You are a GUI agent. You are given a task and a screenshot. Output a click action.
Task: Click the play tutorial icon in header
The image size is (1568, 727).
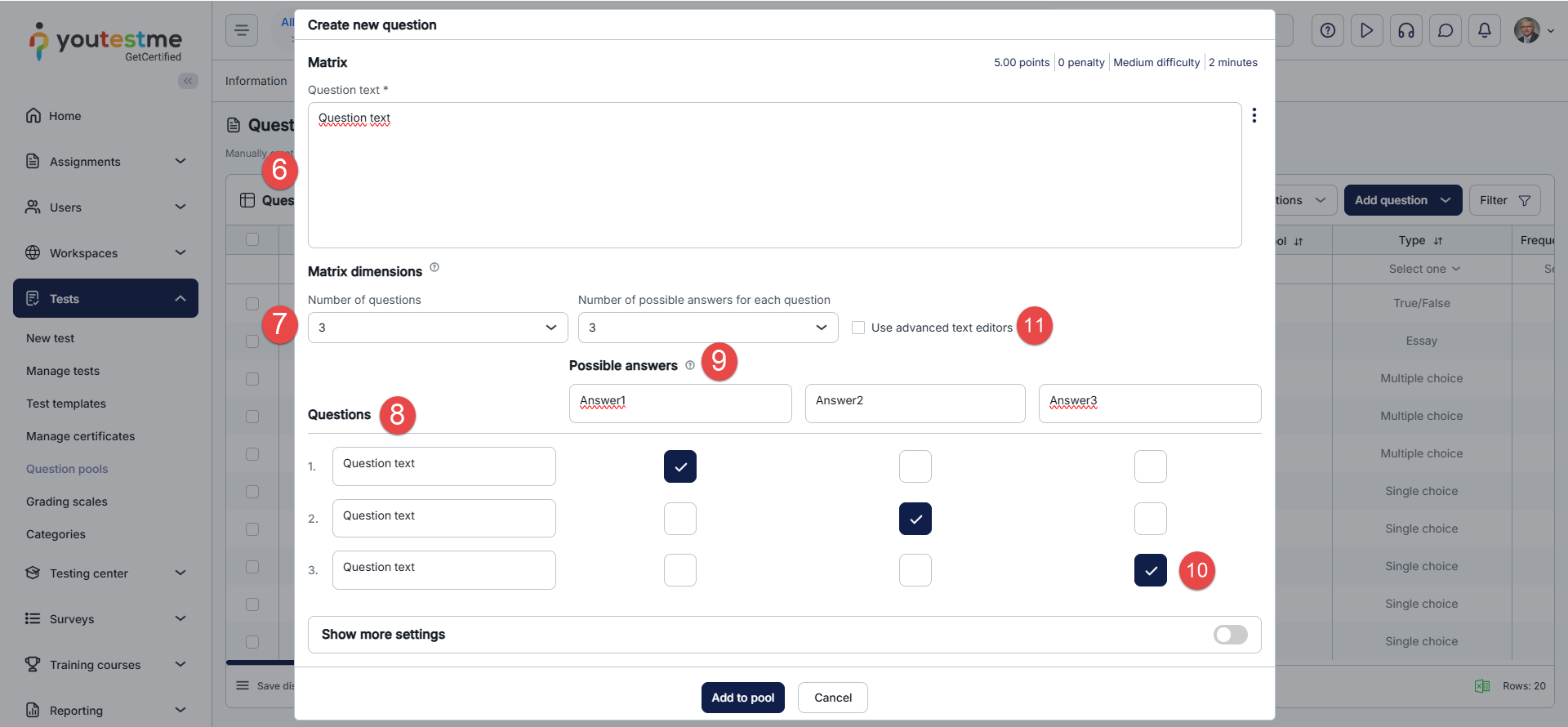pos(1367,31)
